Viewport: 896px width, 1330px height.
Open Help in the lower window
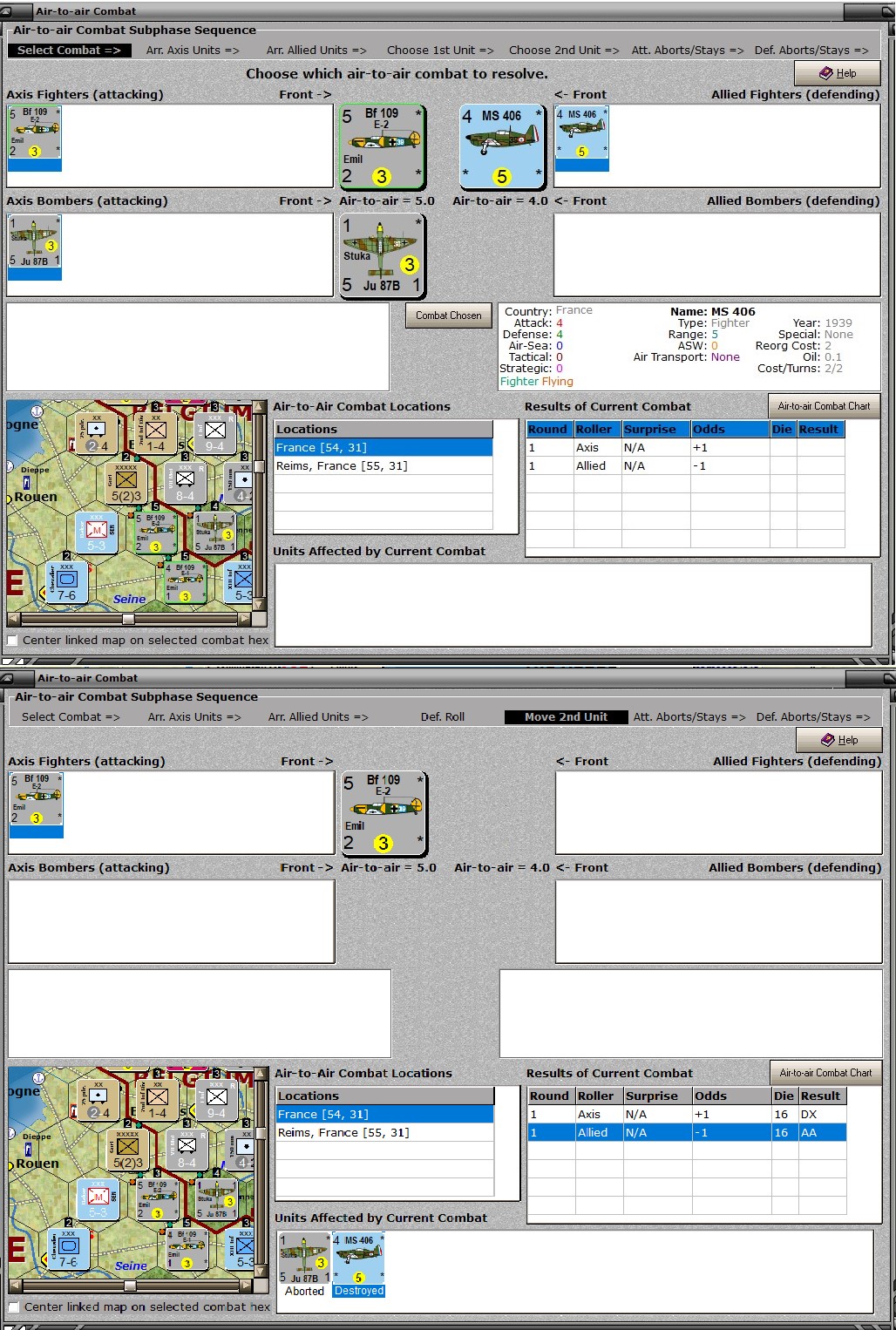coord(839,740)
